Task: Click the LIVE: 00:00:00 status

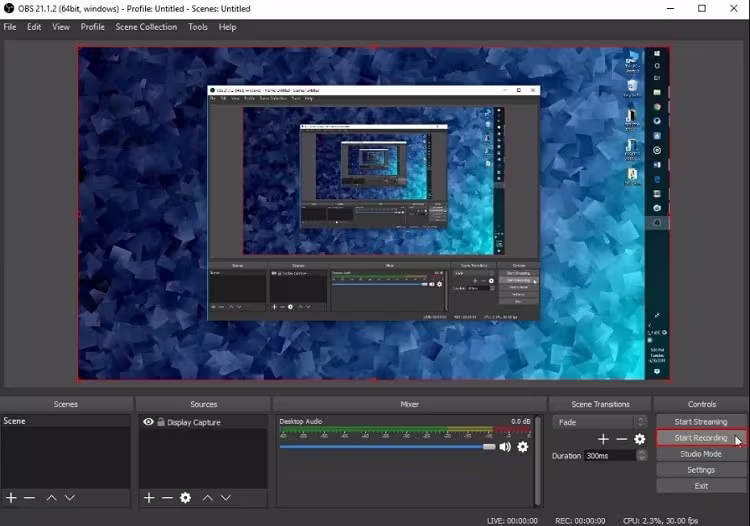Action: (x=512, y=521)
